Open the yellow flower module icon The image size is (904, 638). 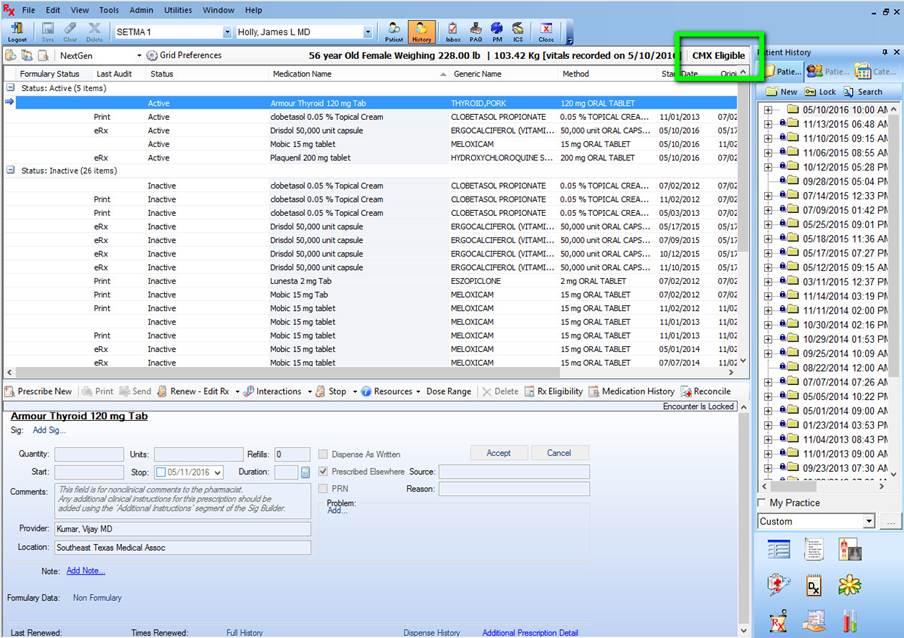pos(850,586)
